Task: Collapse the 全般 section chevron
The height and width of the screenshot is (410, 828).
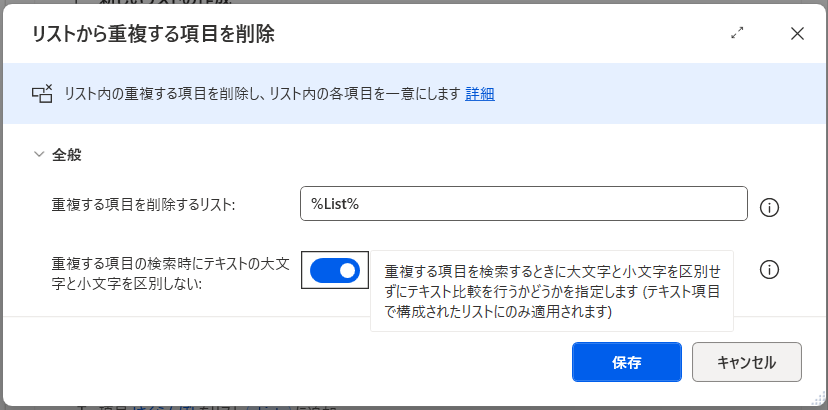Action: (39, 155)
